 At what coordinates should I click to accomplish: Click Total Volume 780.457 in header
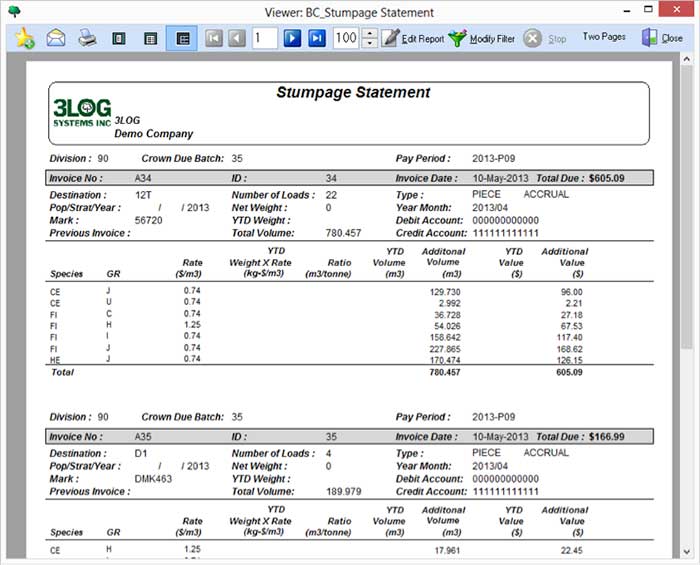pos(343,233)
